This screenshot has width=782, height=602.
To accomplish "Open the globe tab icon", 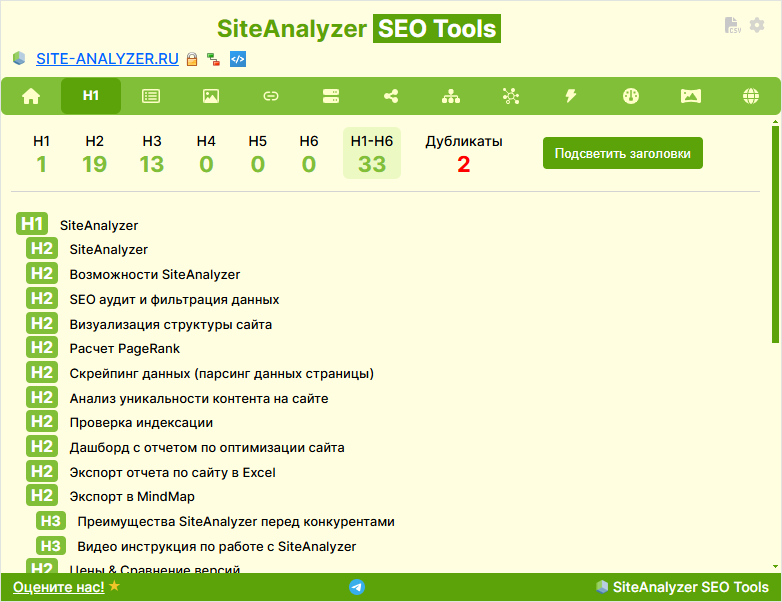I will [751, 96].
